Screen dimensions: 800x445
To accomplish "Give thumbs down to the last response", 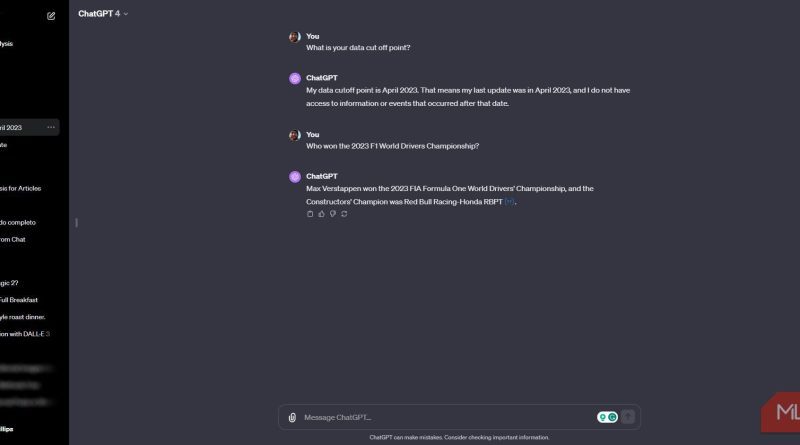I will point(333,214).
